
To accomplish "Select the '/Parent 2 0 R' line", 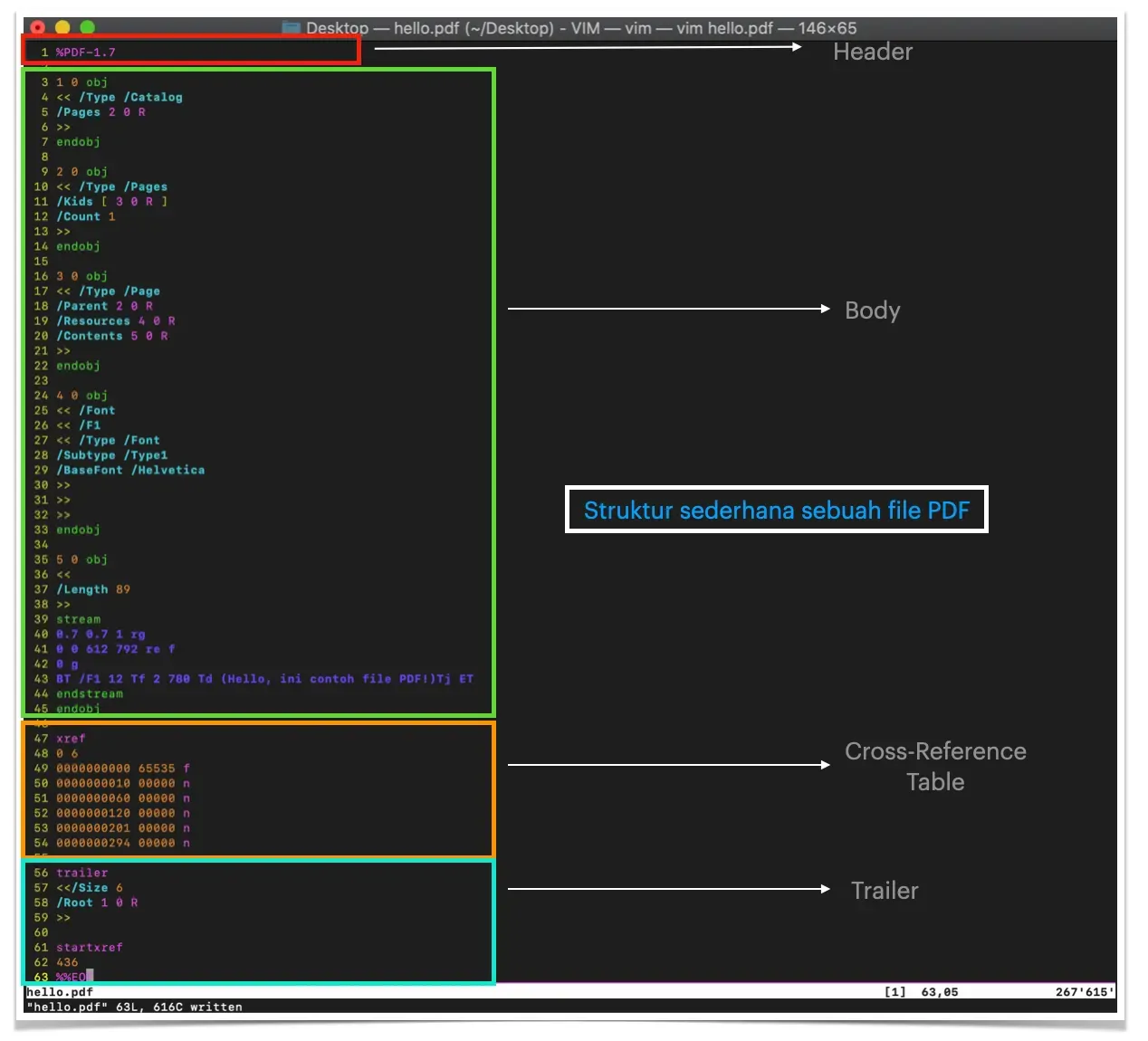I will [x=104, y=306].
